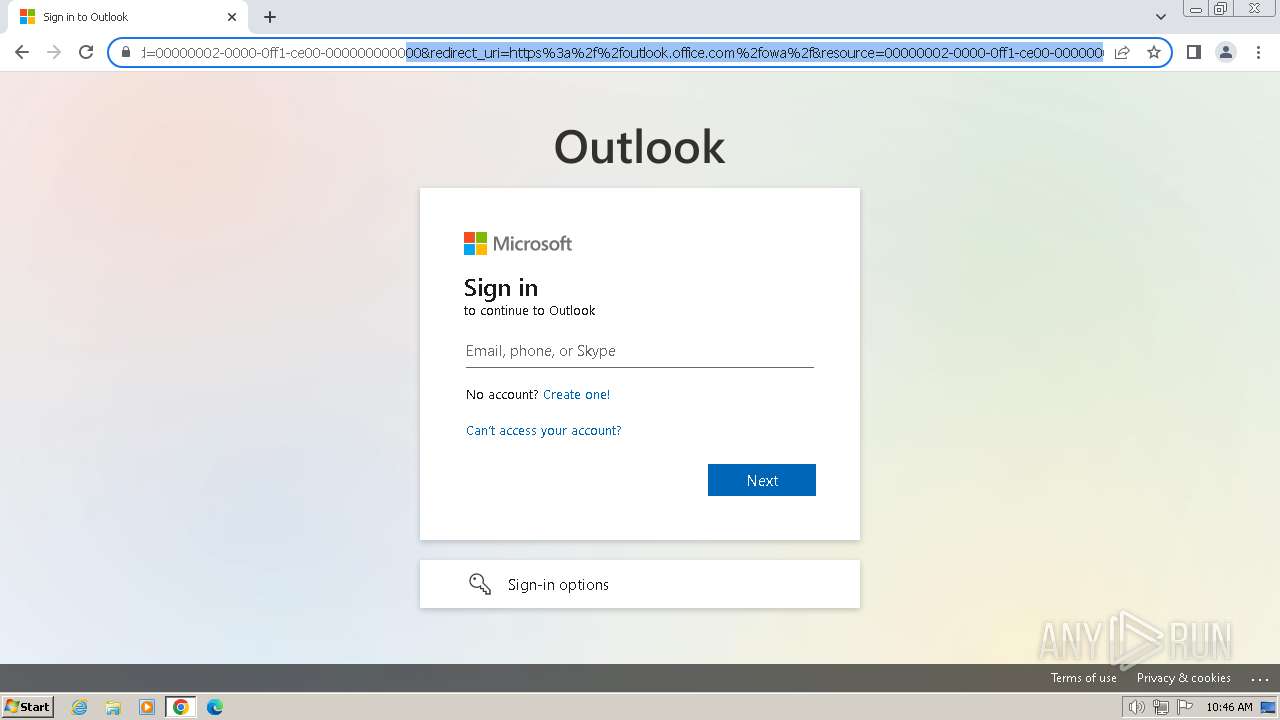Open a new tab with plus button
The height and width of the screenshot is (720, 1280).
tap(270, 17)
